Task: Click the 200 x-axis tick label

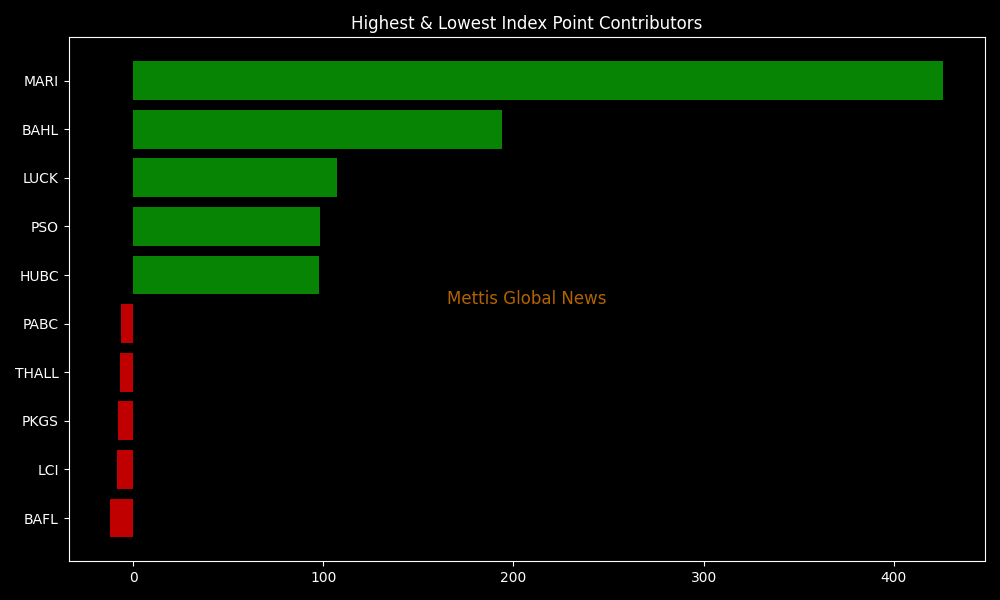Action: pyautogui.click(x=513, y=578)
